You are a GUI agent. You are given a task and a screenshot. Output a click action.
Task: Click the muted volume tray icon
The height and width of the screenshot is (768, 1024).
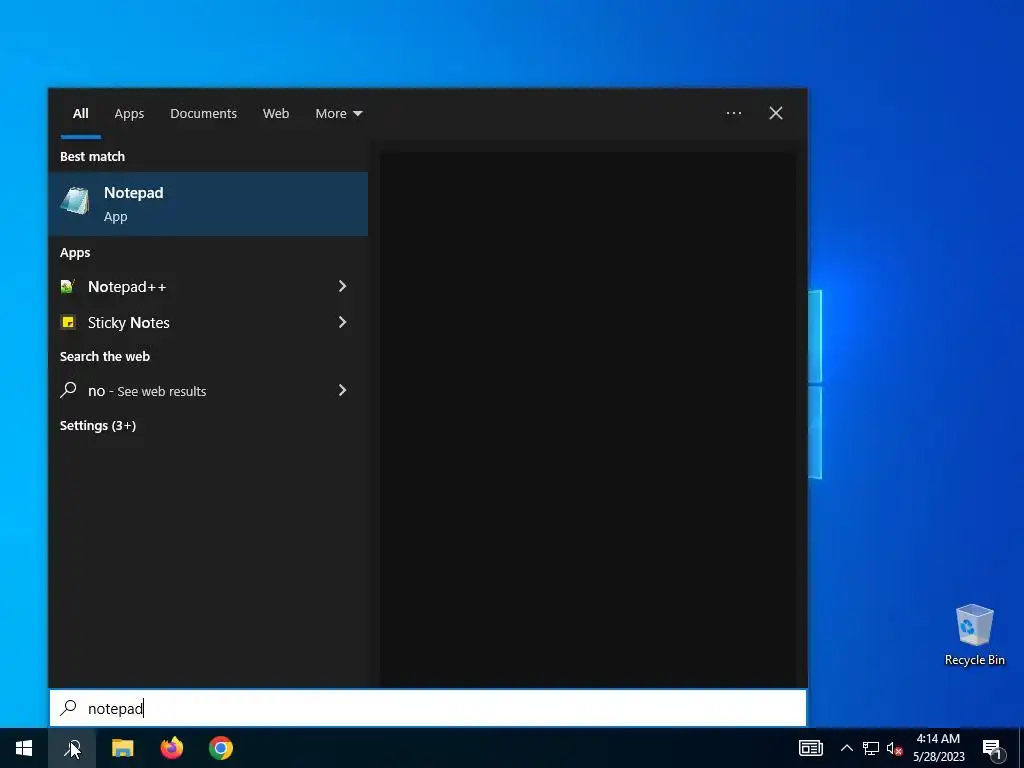click(x=894, y=748)
